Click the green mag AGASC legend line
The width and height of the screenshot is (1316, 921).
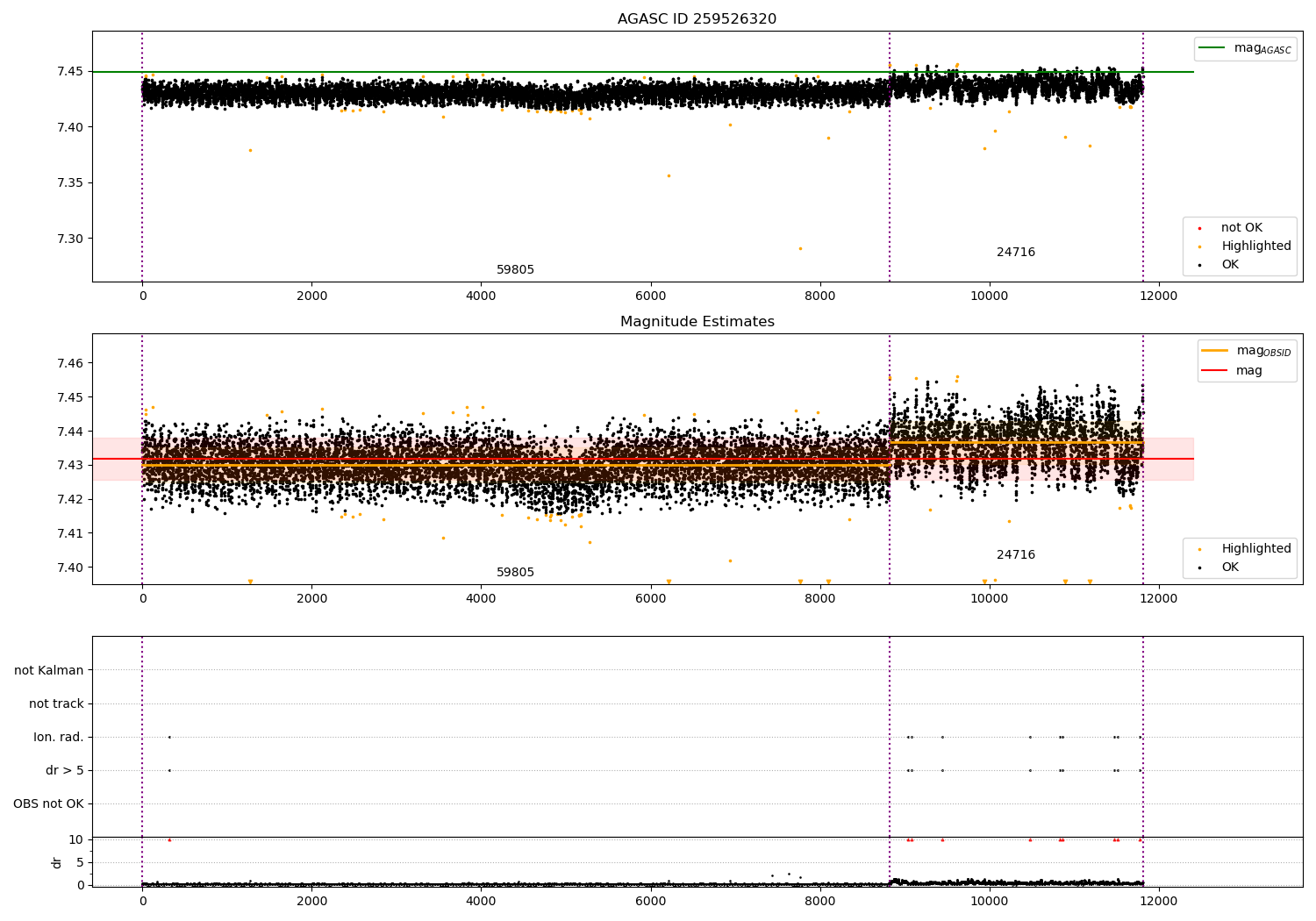pyautogui.click(x=1212, y=48)
